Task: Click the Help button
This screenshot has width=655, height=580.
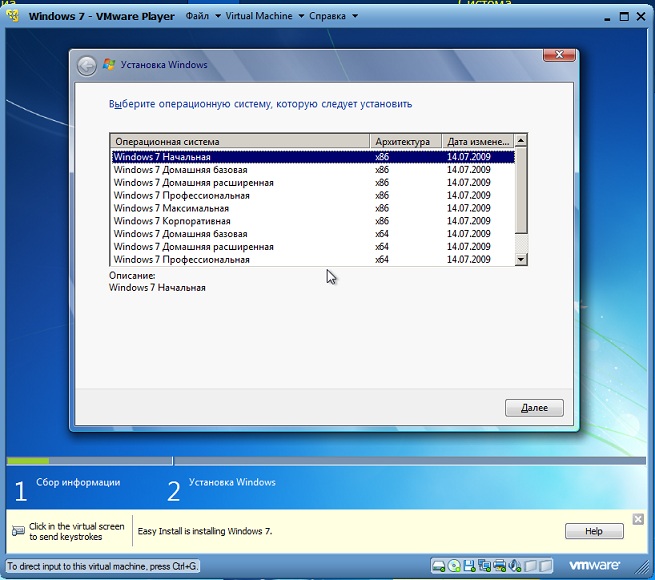Action: [594, 531]
